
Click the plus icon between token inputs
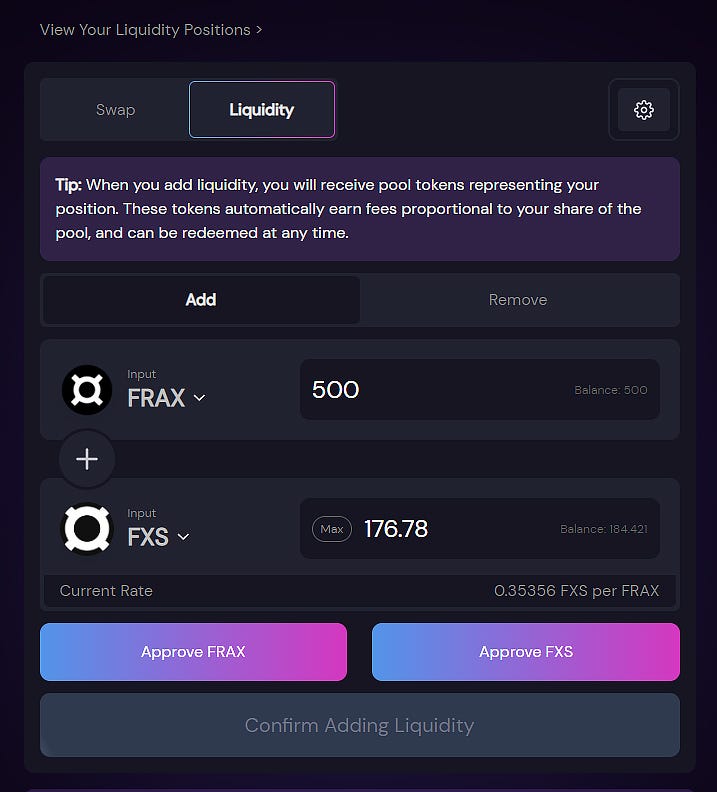tap(87, 459)
